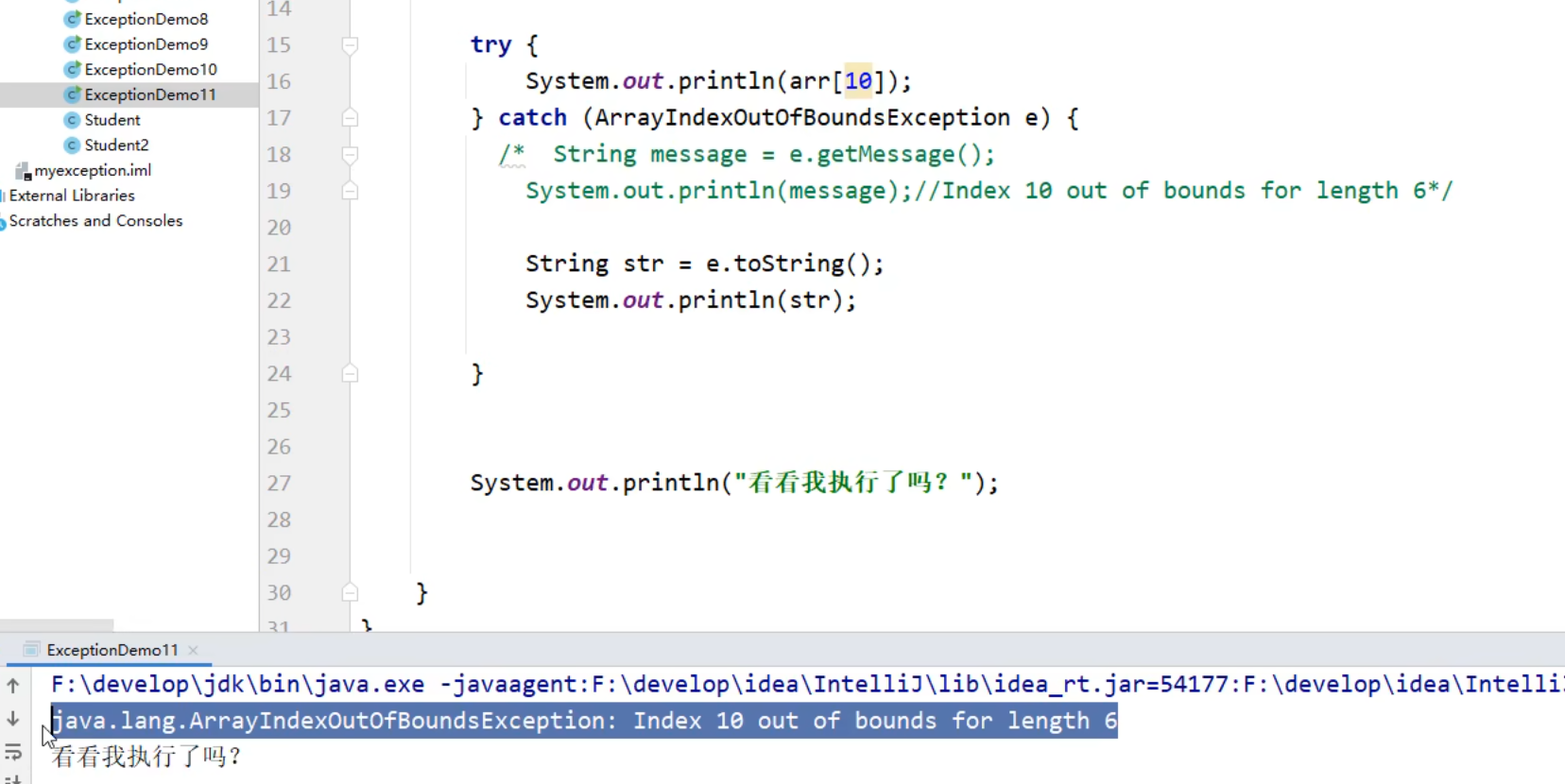Select Scratches and Consoles node
Image resolution: width=1565 pixels, height=784 pixels.
[x=95, y=221]
